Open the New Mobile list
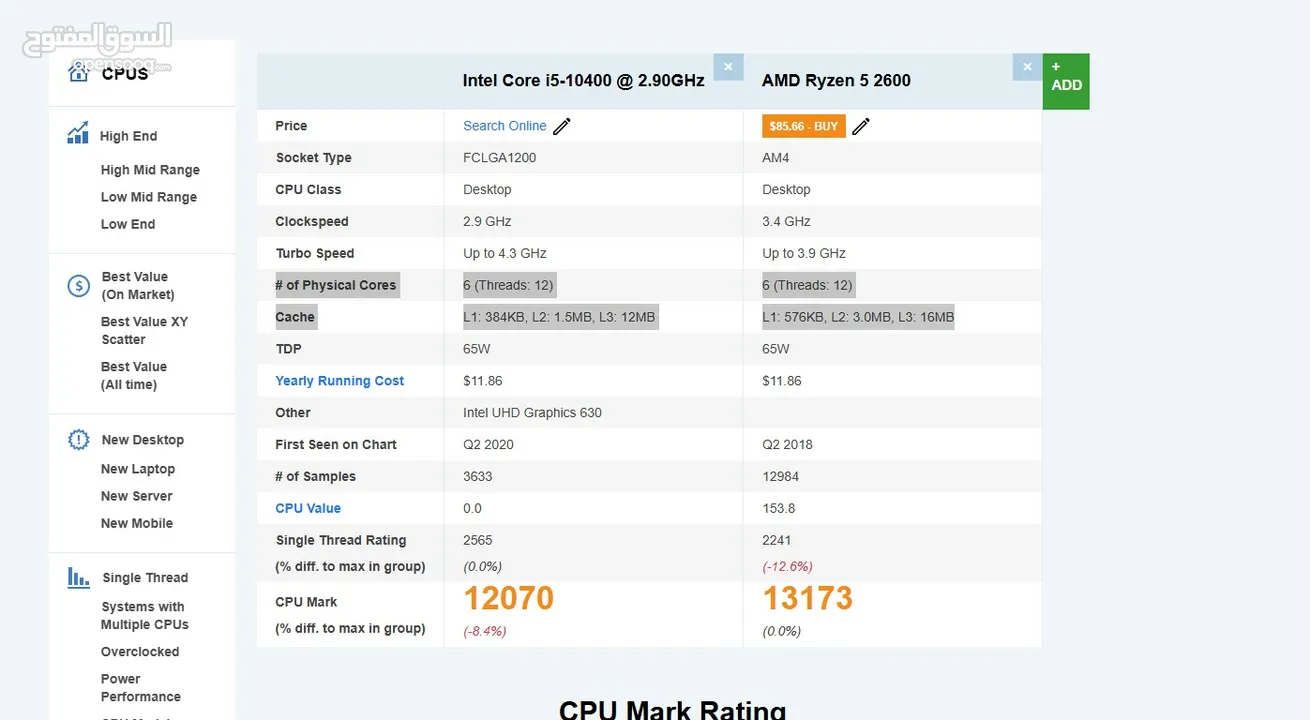 click(137, 523)
